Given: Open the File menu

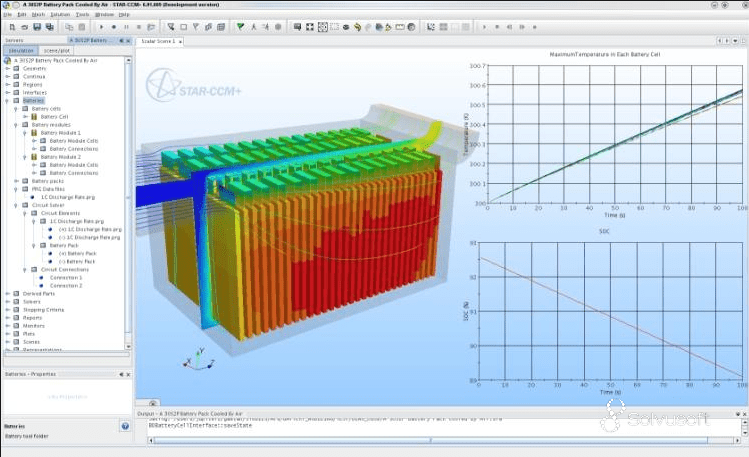Looking at the screenshot, I should click(x=7, y=15).
